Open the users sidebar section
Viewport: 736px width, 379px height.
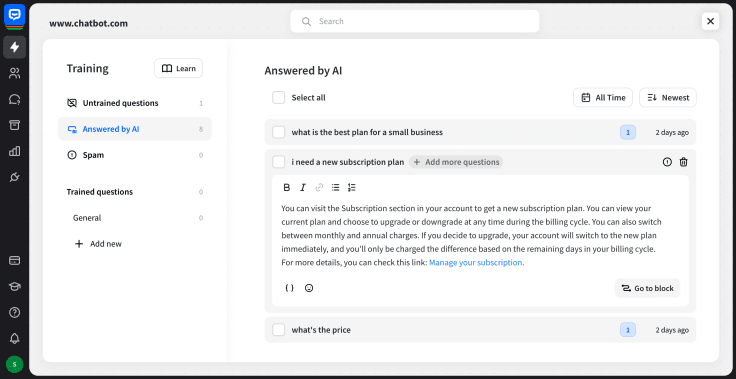[x=15, y=73]
